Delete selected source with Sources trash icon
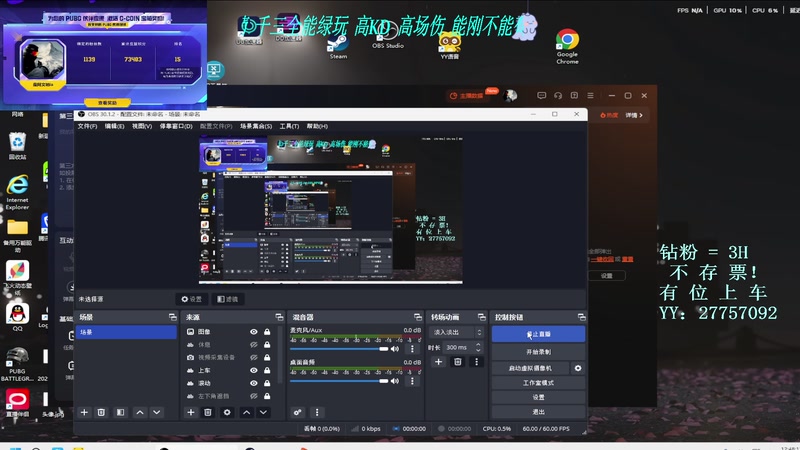 [x=208, y=412]
